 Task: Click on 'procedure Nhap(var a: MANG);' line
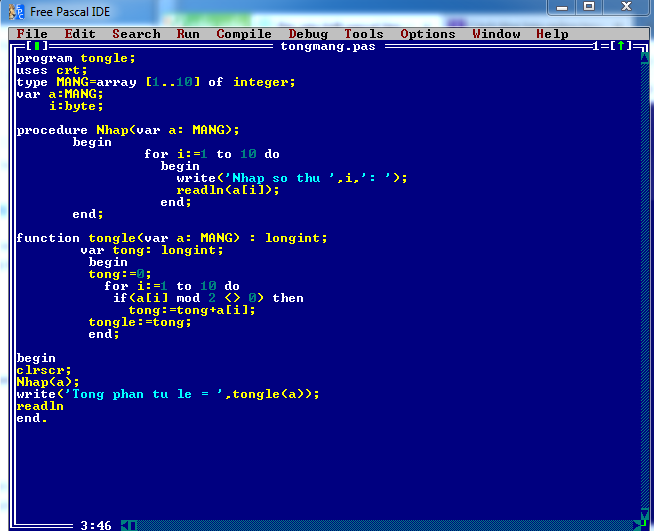128,130
